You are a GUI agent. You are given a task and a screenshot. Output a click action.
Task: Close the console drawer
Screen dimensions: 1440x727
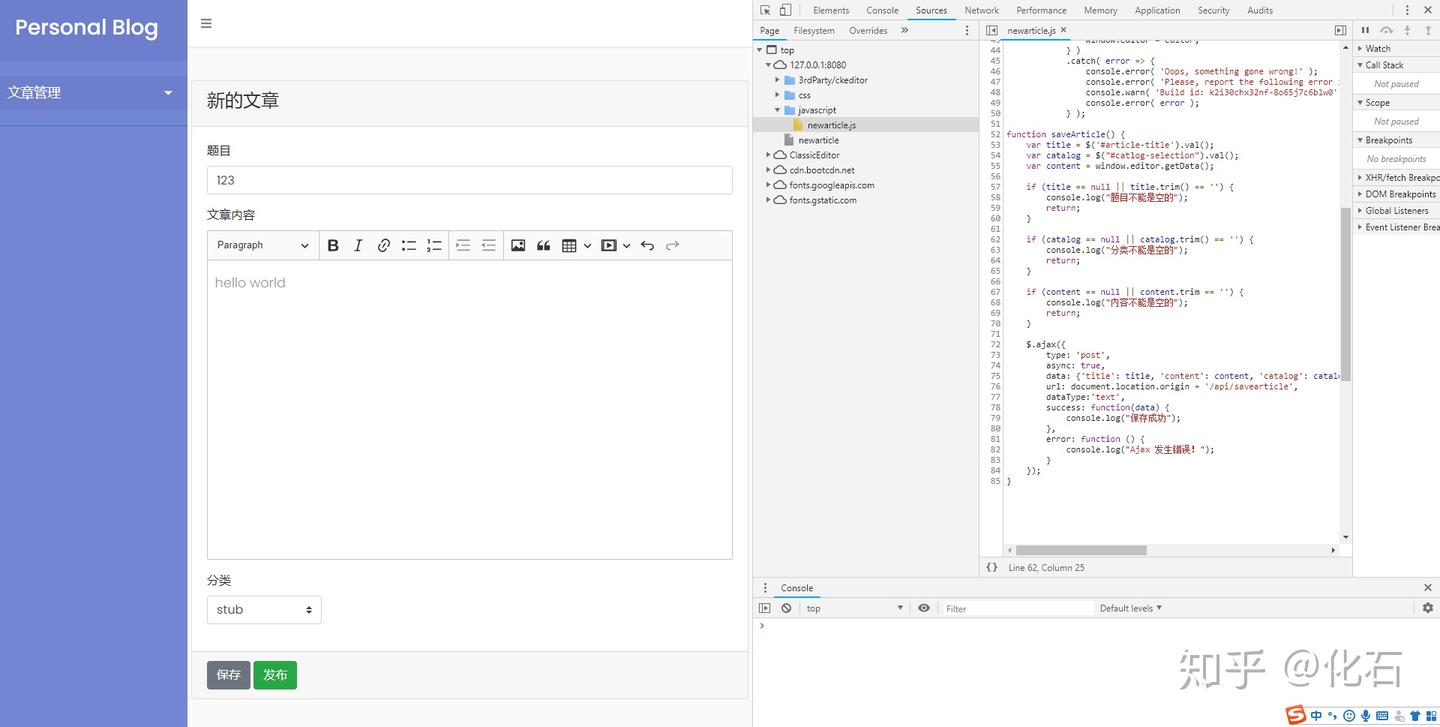tap(1427, 588)
